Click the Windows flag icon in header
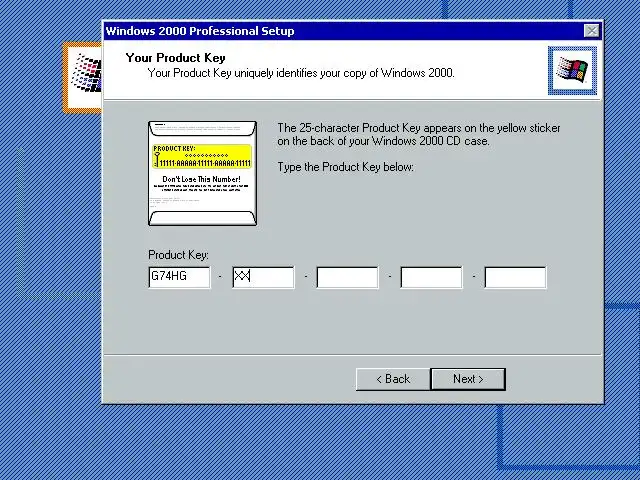Screen dimensions: 640x480 572,70
